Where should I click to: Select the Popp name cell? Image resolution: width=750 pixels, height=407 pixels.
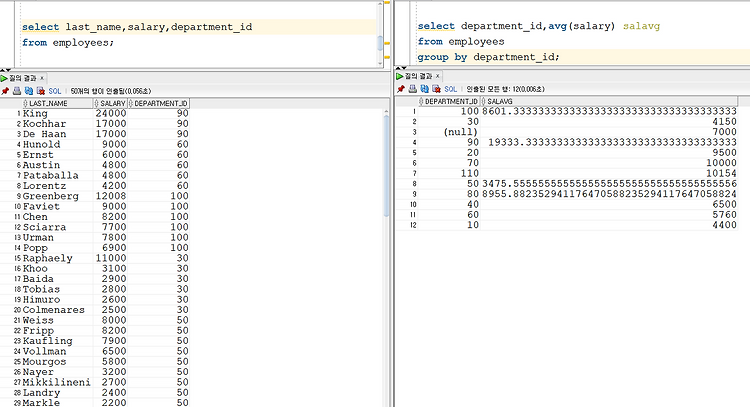tap(57, 248)
